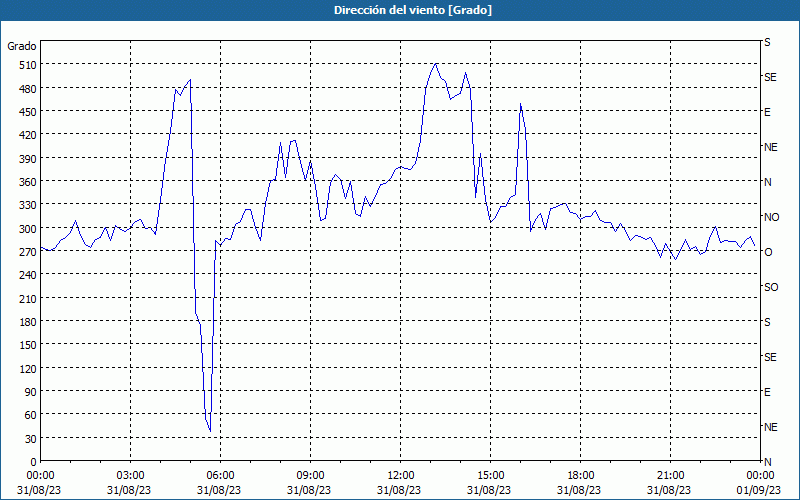Click the wind line peak touching 510
Image resolution: width=800 pixels, height=500 pixels.
click(x=435, y=64)
